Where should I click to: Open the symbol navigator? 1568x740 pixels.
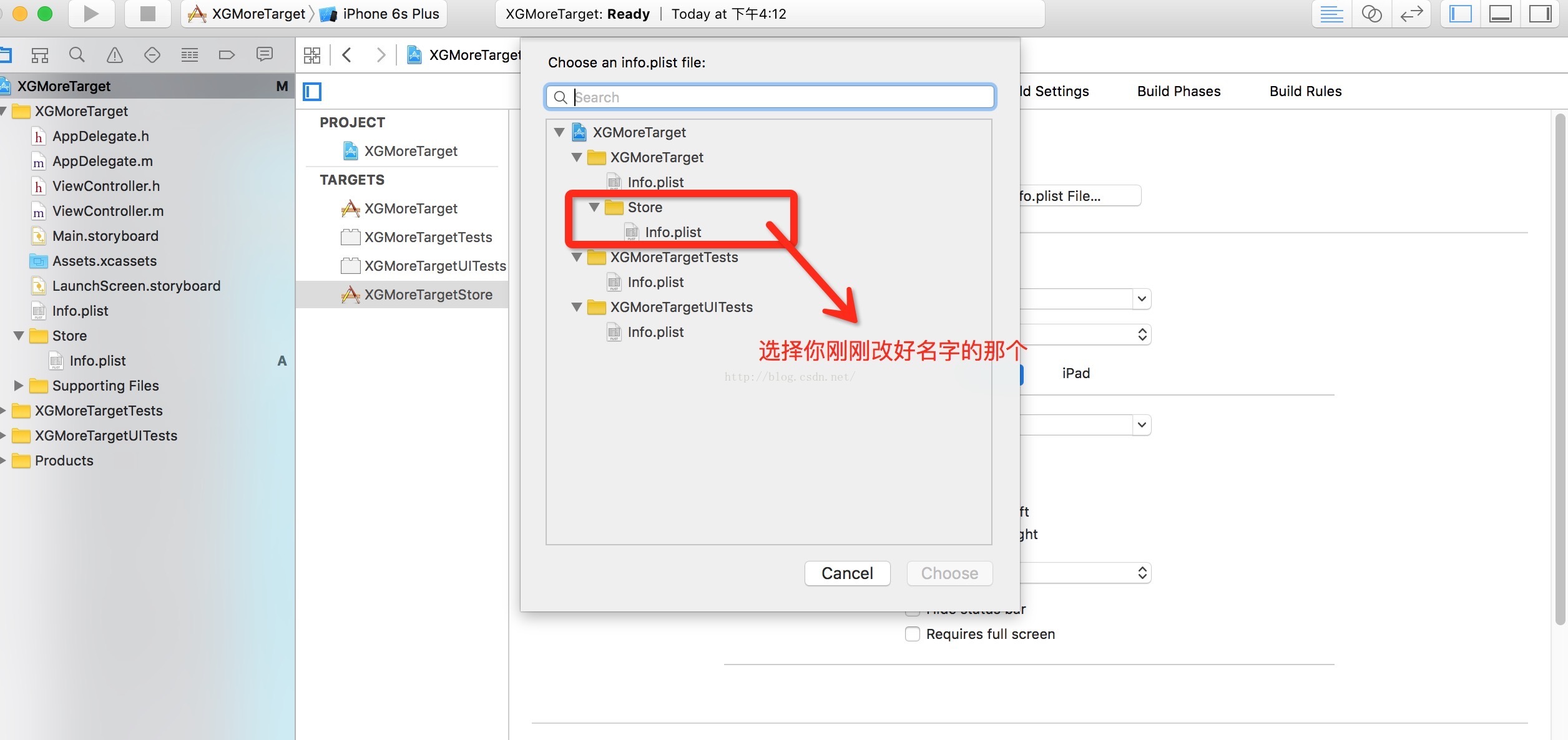(40, 55)
